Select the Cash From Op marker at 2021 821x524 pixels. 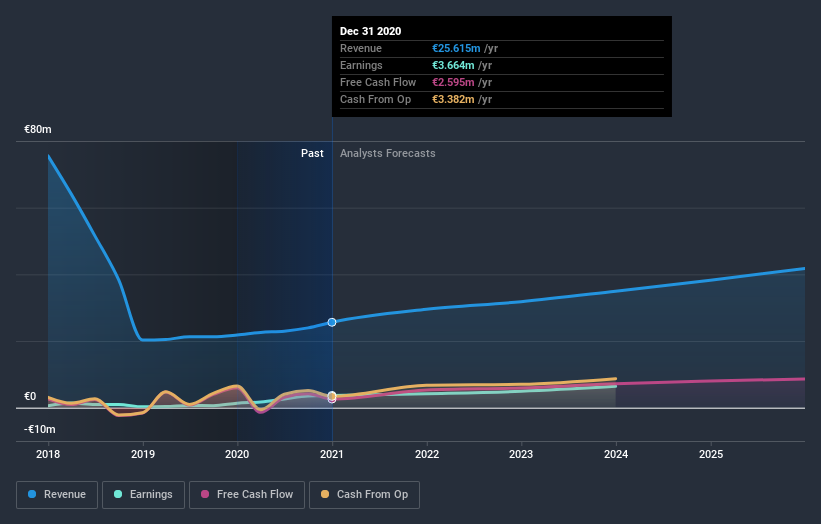click(332, 396)
